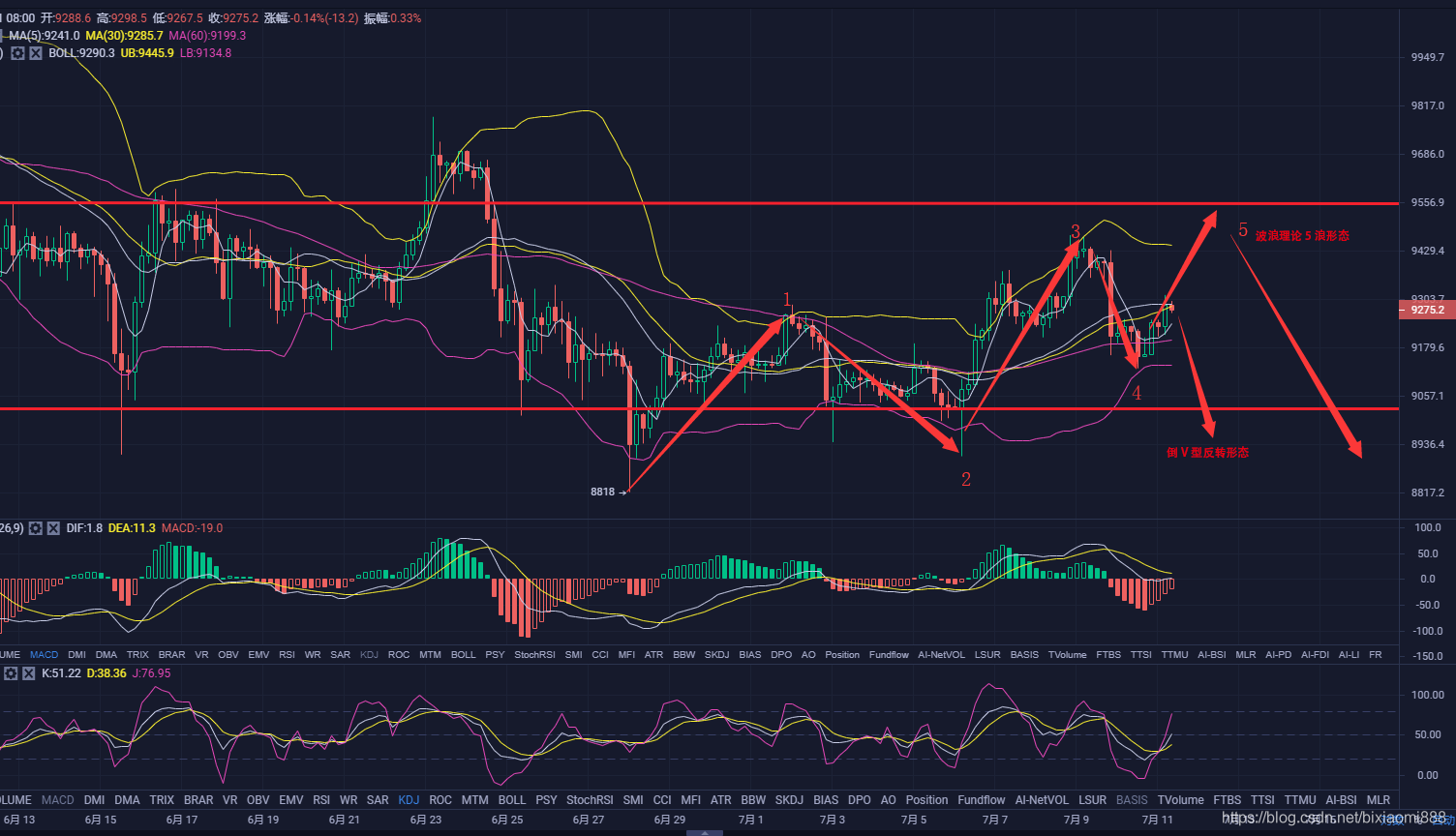The height and width of the screenshot is (836, 1456).
Task: Switch MACD panel to the CCI indicator
Action: pos(600,655)
